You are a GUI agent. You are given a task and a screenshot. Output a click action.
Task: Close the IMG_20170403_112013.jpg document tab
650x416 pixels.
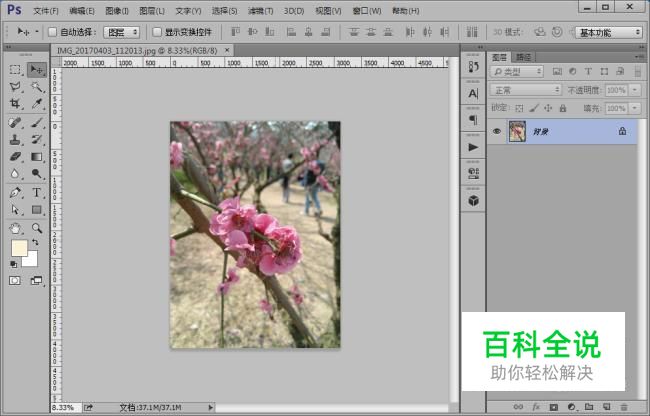click(227, 50)
